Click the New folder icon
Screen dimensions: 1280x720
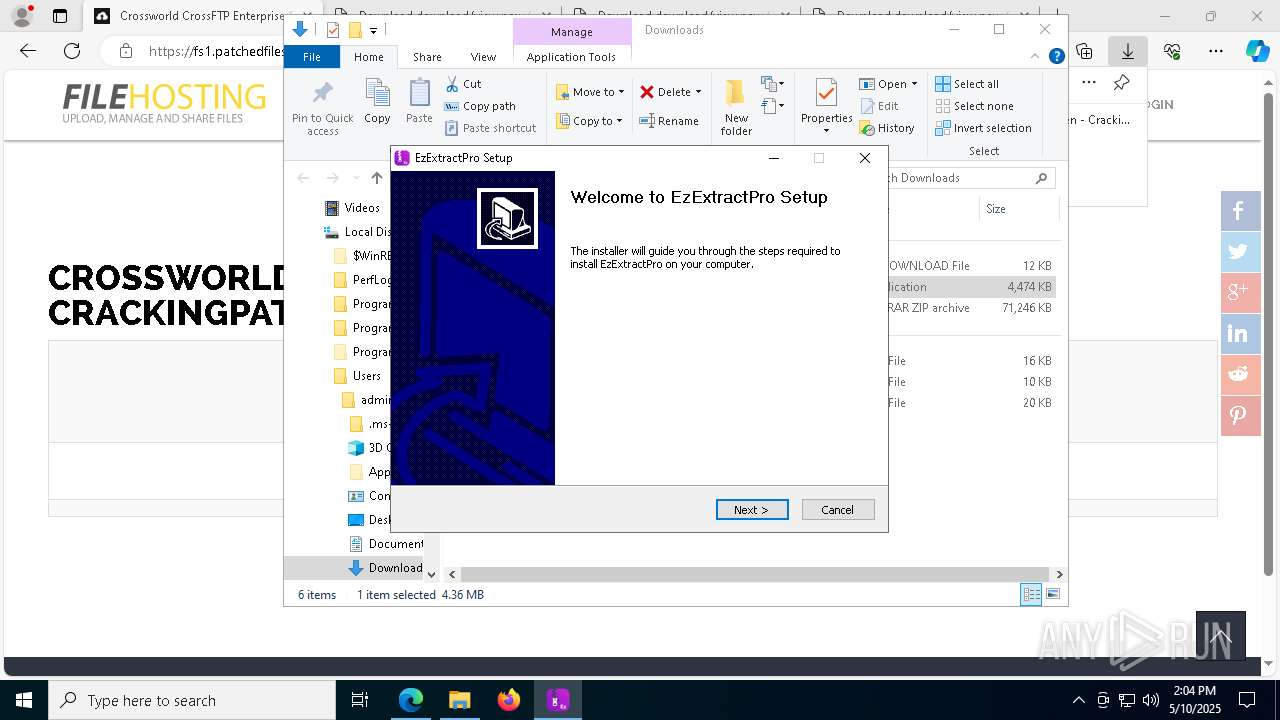click(736, 93)
